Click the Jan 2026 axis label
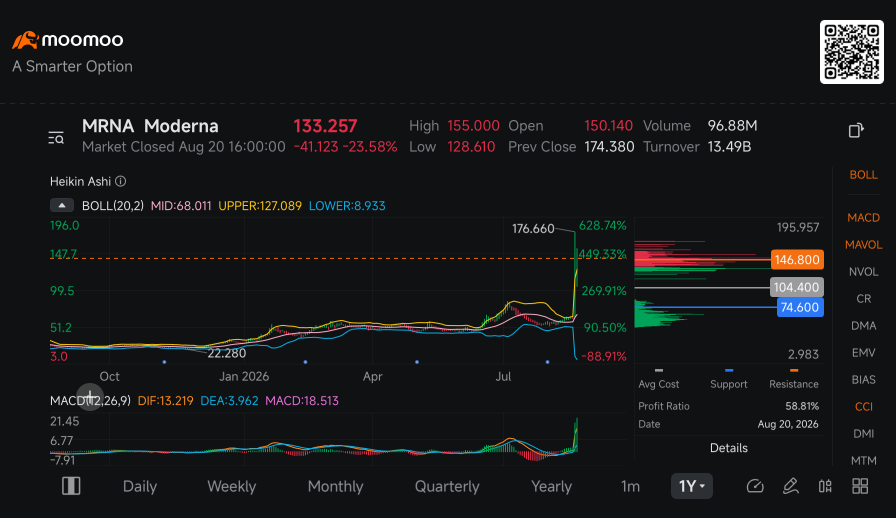896x518 pixels. point(244,376)
